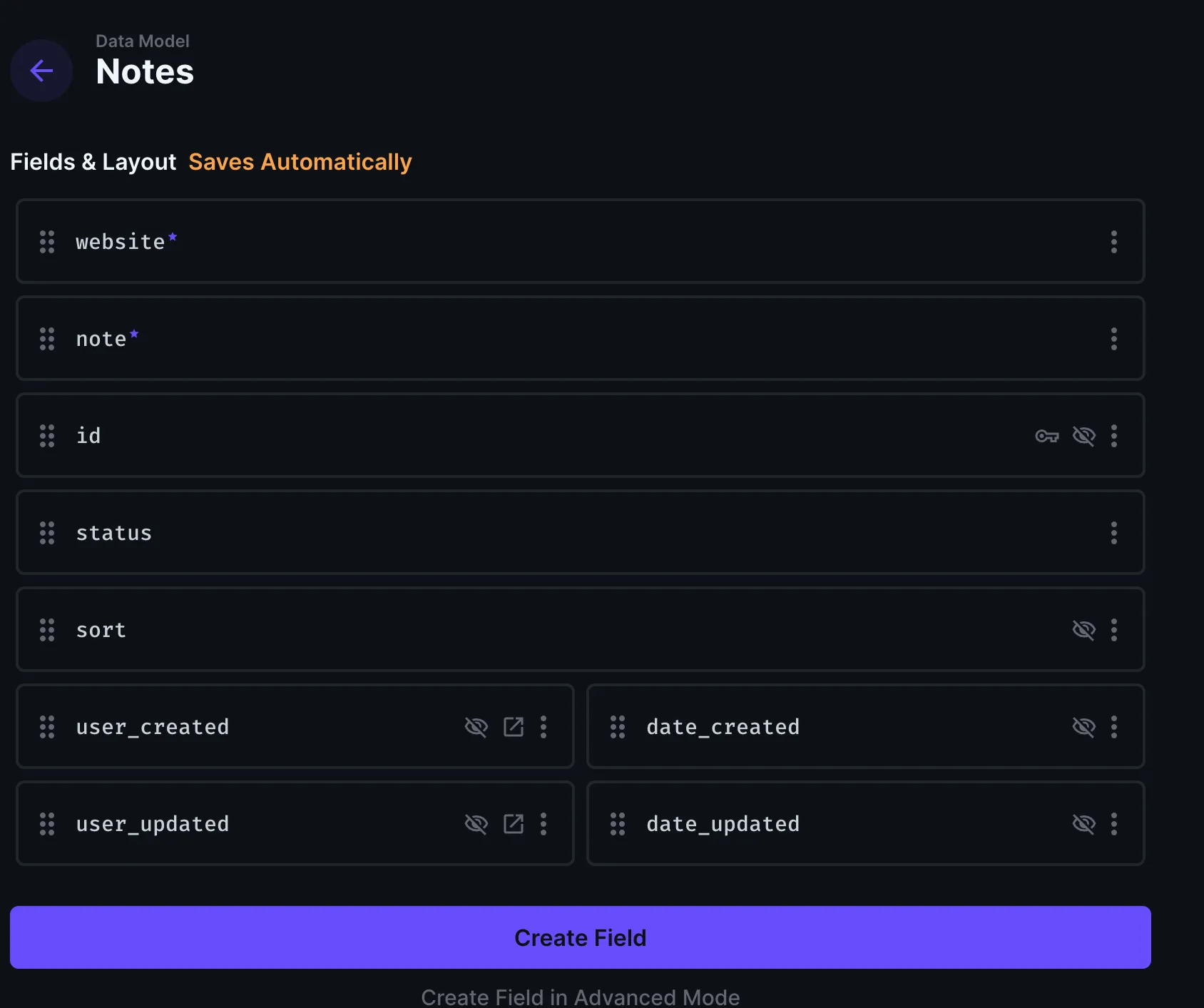Click the drag handle of the website field
This screenshot has width=1204, height=1008.
[x=47, y=242]
